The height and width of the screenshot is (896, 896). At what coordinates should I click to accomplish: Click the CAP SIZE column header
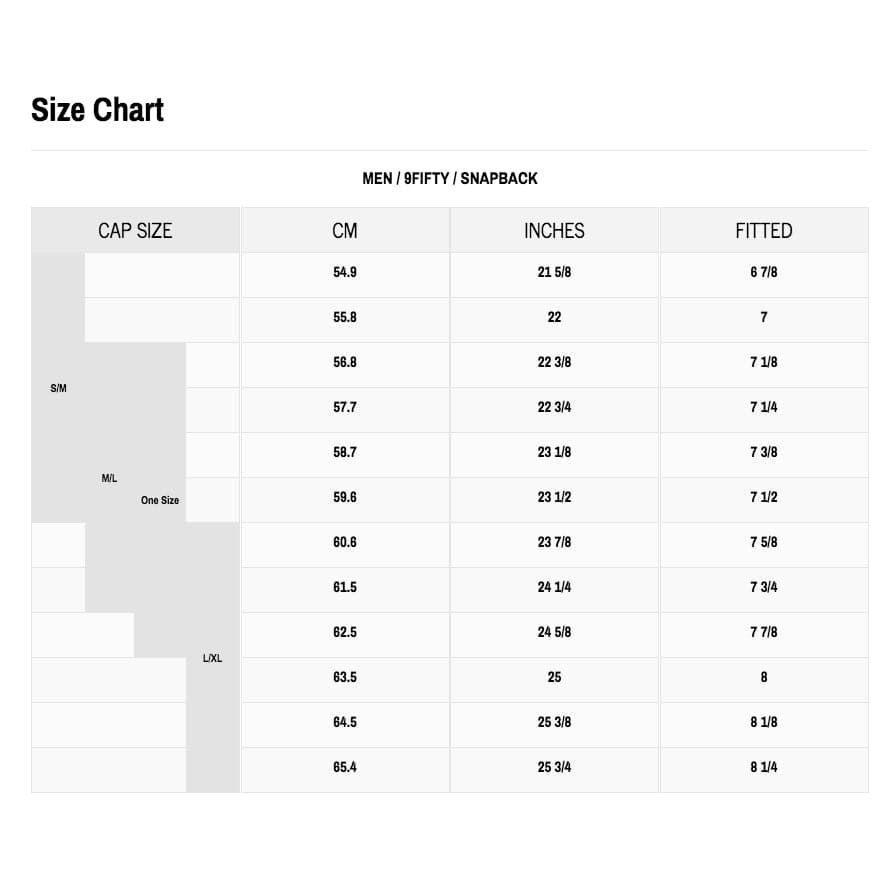pos(135,231)
